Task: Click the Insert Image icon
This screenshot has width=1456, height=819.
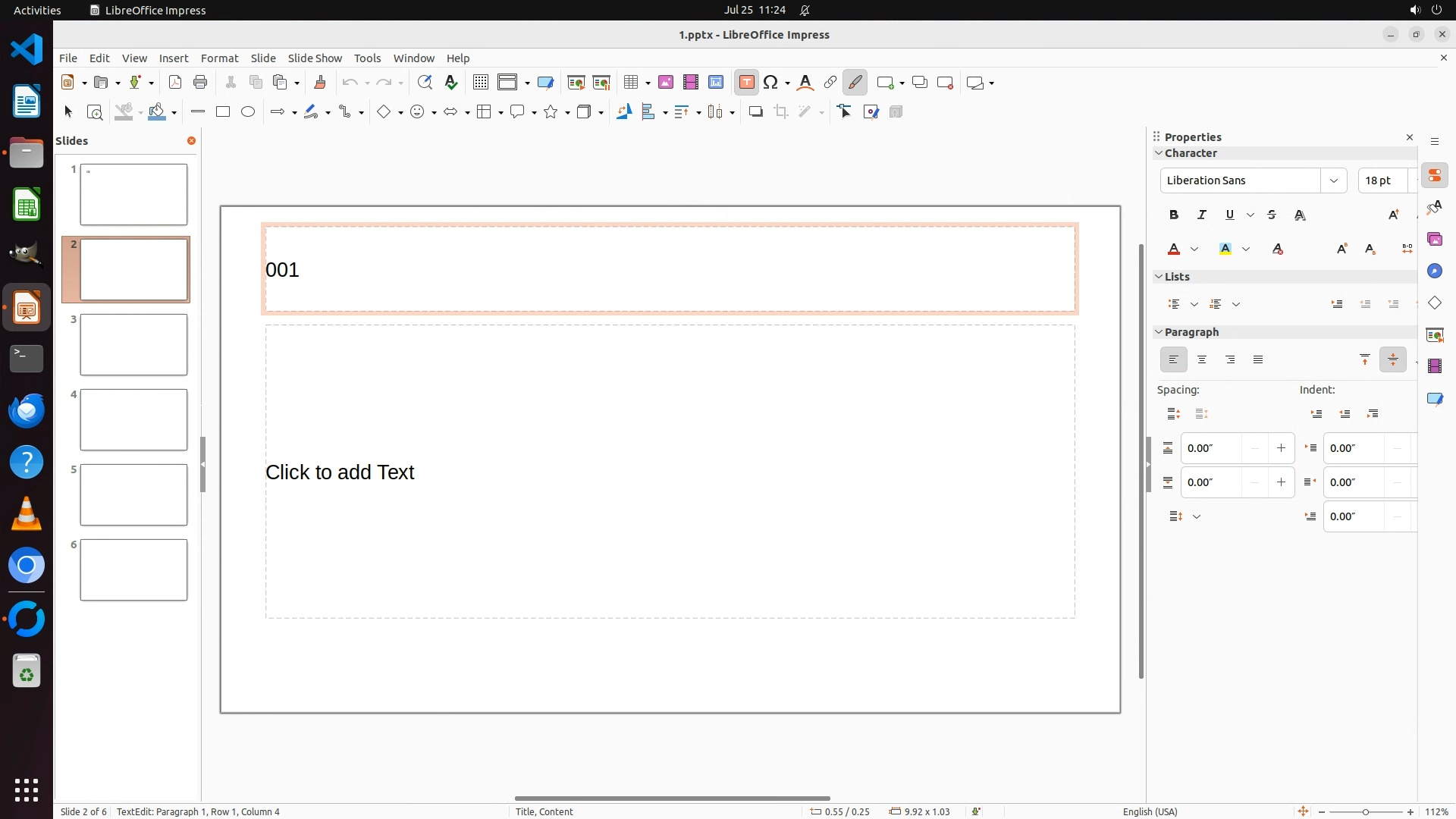Action: [x=666, y=83]
